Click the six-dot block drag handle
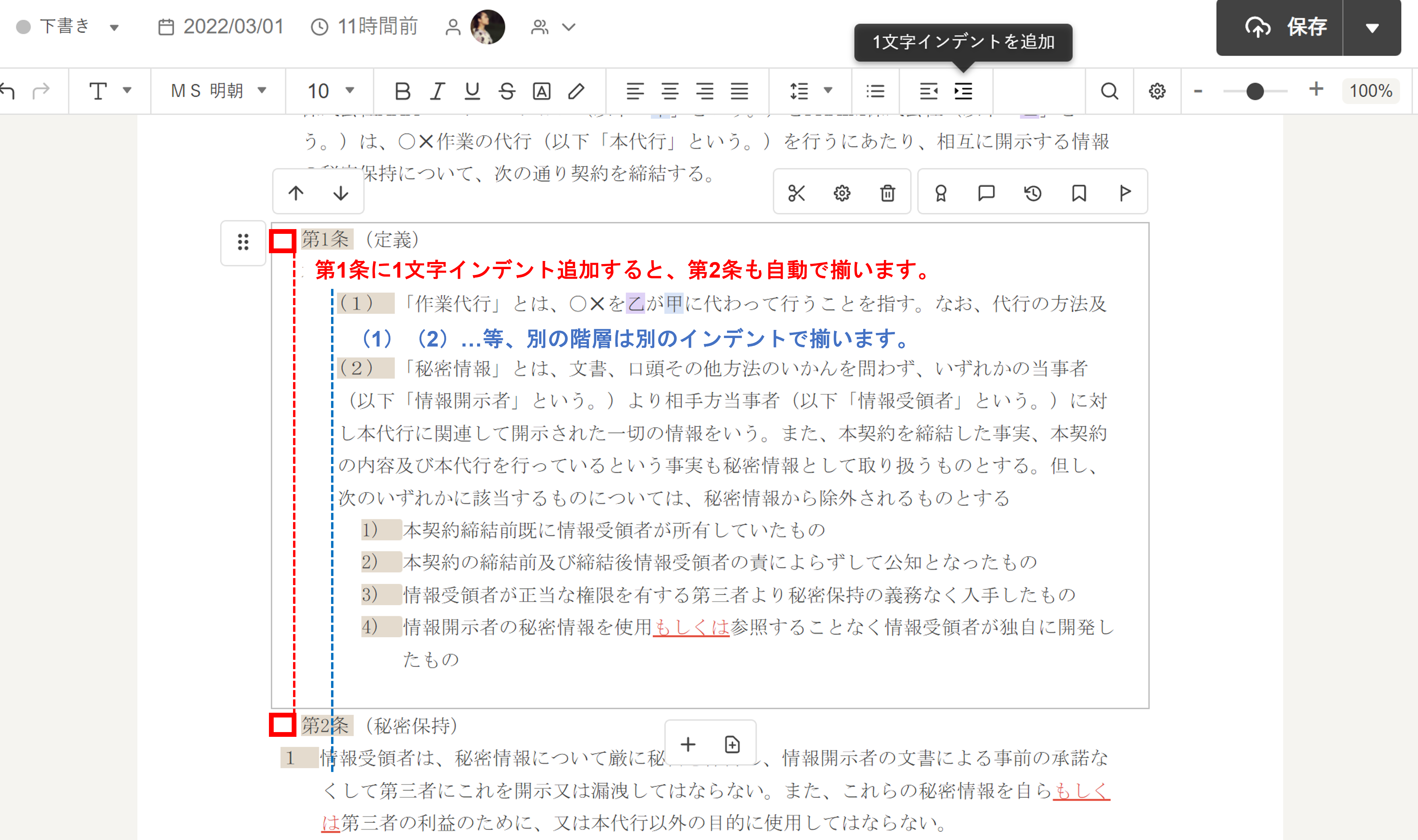The width and height of the screenshot is (1418, 840). click(243, 242)
